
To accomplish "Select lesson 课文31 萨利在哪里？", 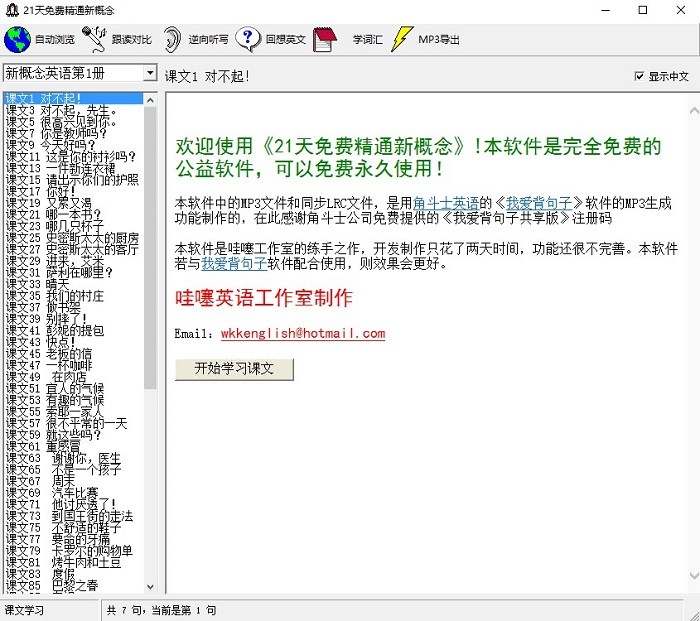I will pyautogui.click(x=66, y=272).
